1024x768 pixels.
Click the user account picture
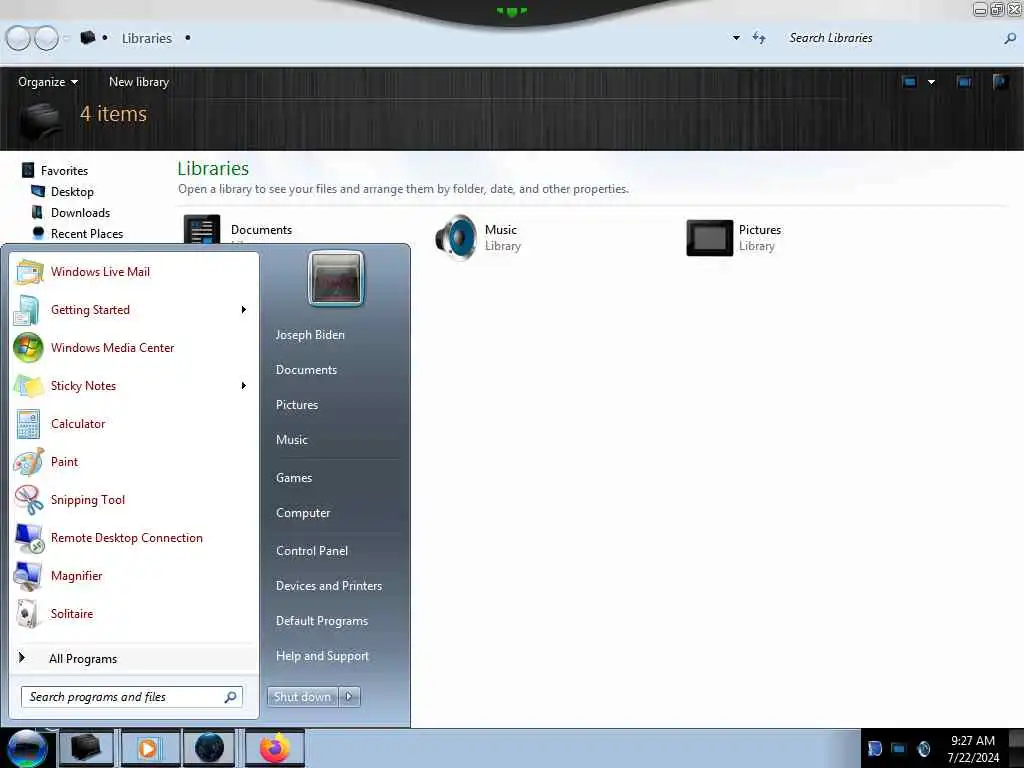point(336,278)
